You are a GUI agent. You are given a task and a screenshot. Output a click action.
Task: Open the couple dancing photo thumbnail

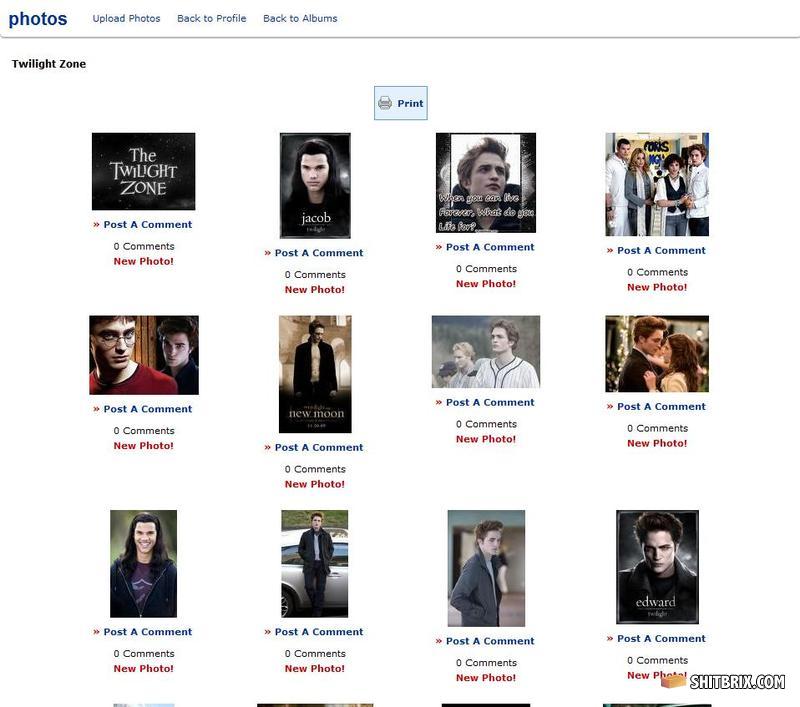[x=657, y=354]
